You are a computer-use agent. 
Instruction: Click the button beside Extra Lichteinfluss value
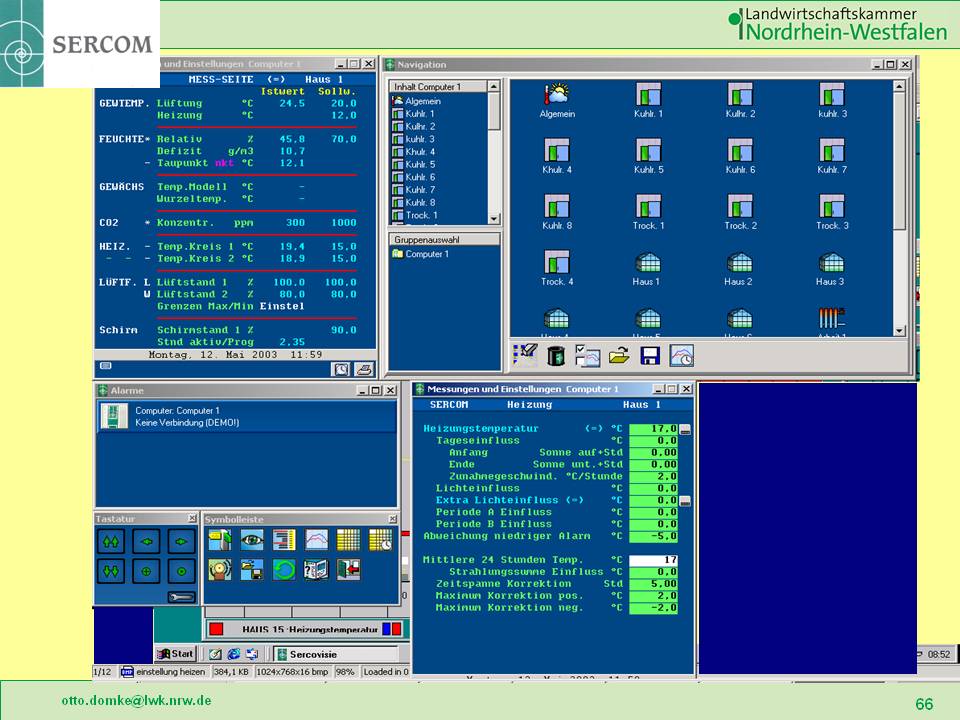pyautogui.click(x=685, y=500)
